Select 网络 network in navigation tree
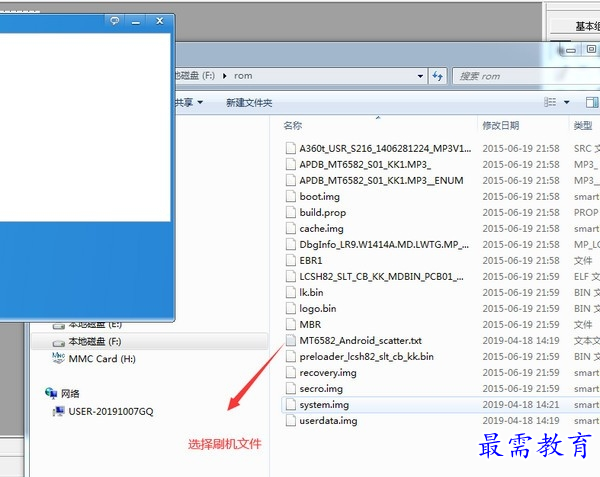The height and width of the screenshot is (477, 600). tap(70, 393)
